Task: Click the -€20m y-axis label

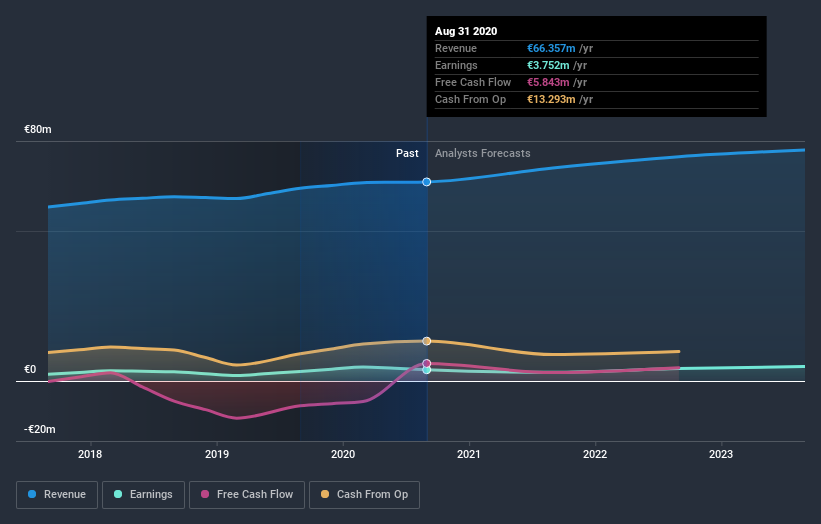Action: (x=40, y=429)
